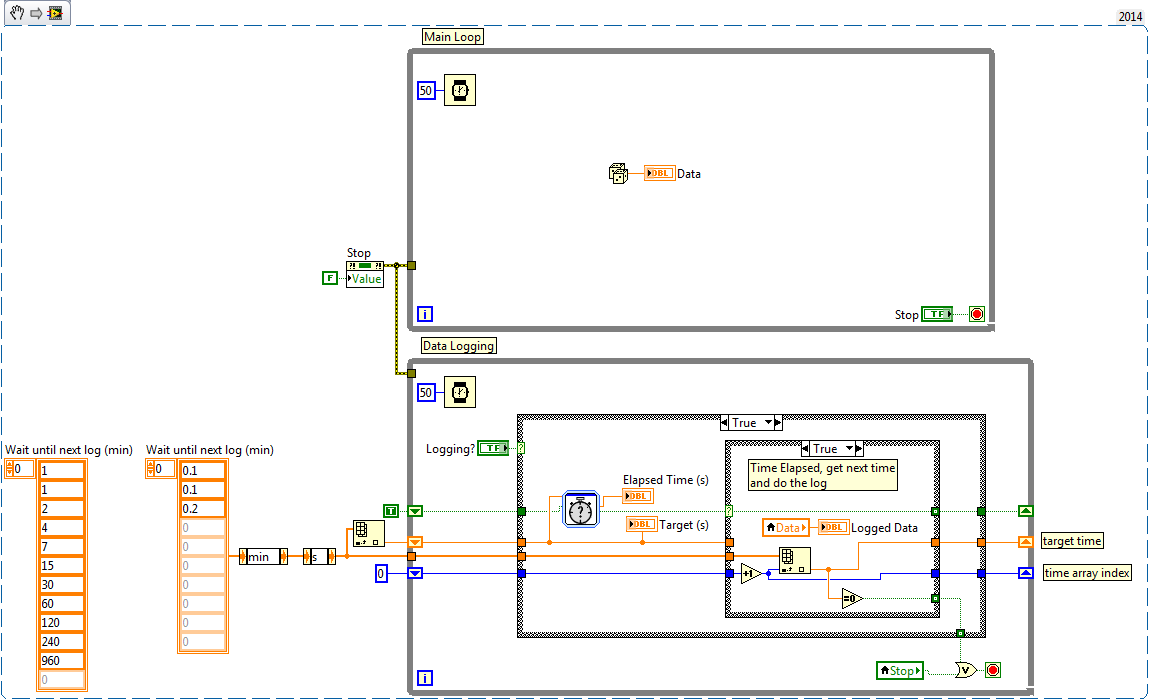The height and width of the screenshot is (700, 1149).
Task: Click the Elapsed Time (s) DBL indicator
Action: (638, 496)
